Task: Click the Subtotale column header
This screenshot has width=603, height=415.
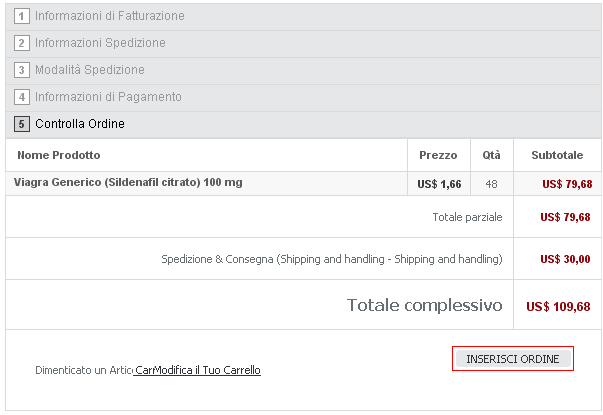Action: [x=557, y=155]
